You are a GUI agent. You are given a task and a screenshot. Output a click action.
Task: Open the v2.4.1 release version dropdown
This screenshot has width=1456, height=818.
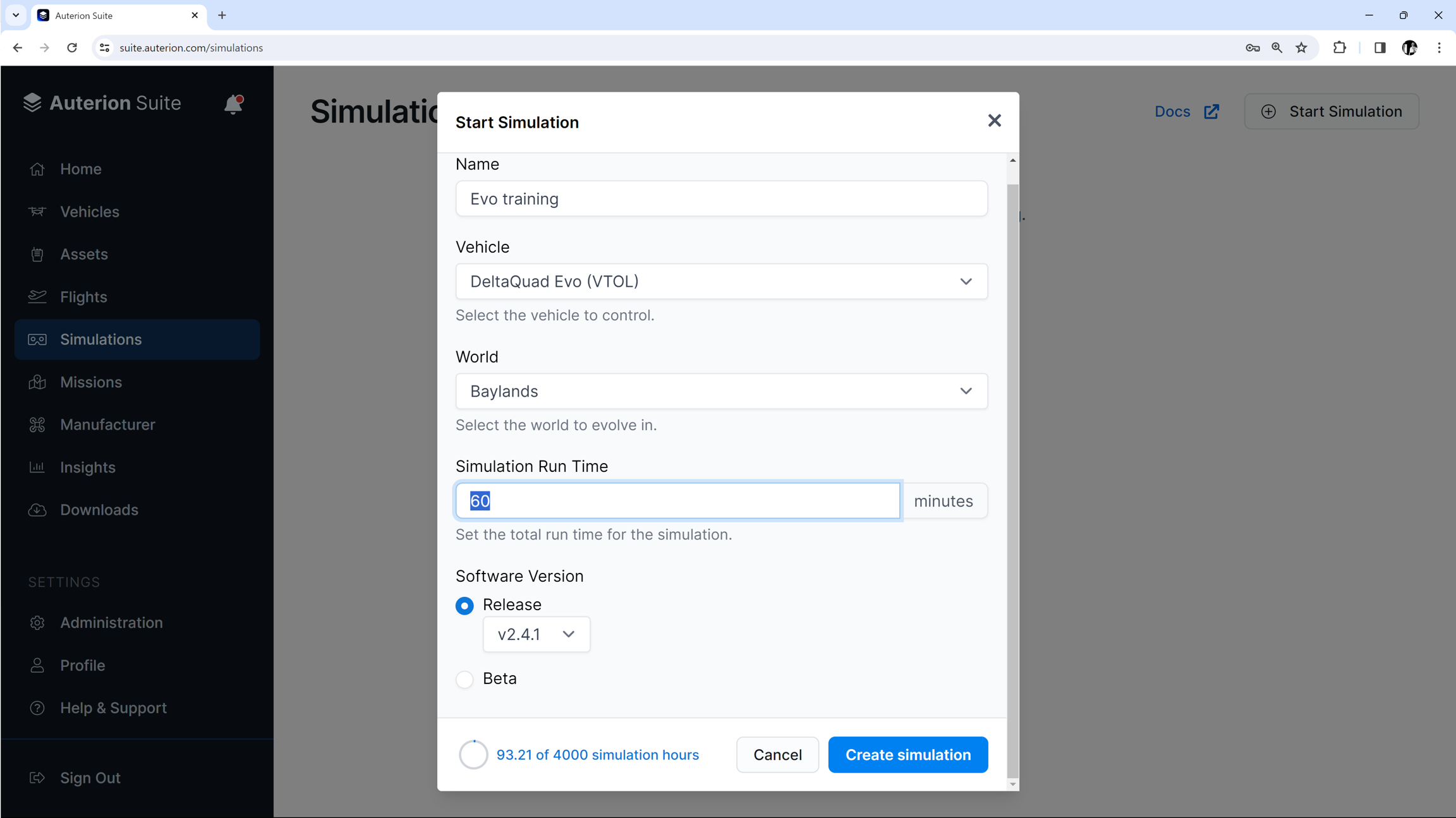[x=536, y=634]
